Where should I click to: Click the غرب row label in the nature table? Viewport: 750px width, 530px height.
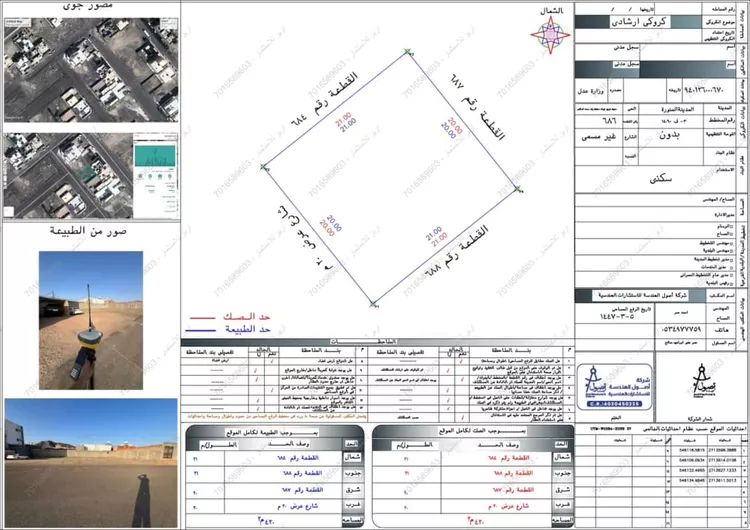pos(353,506)
